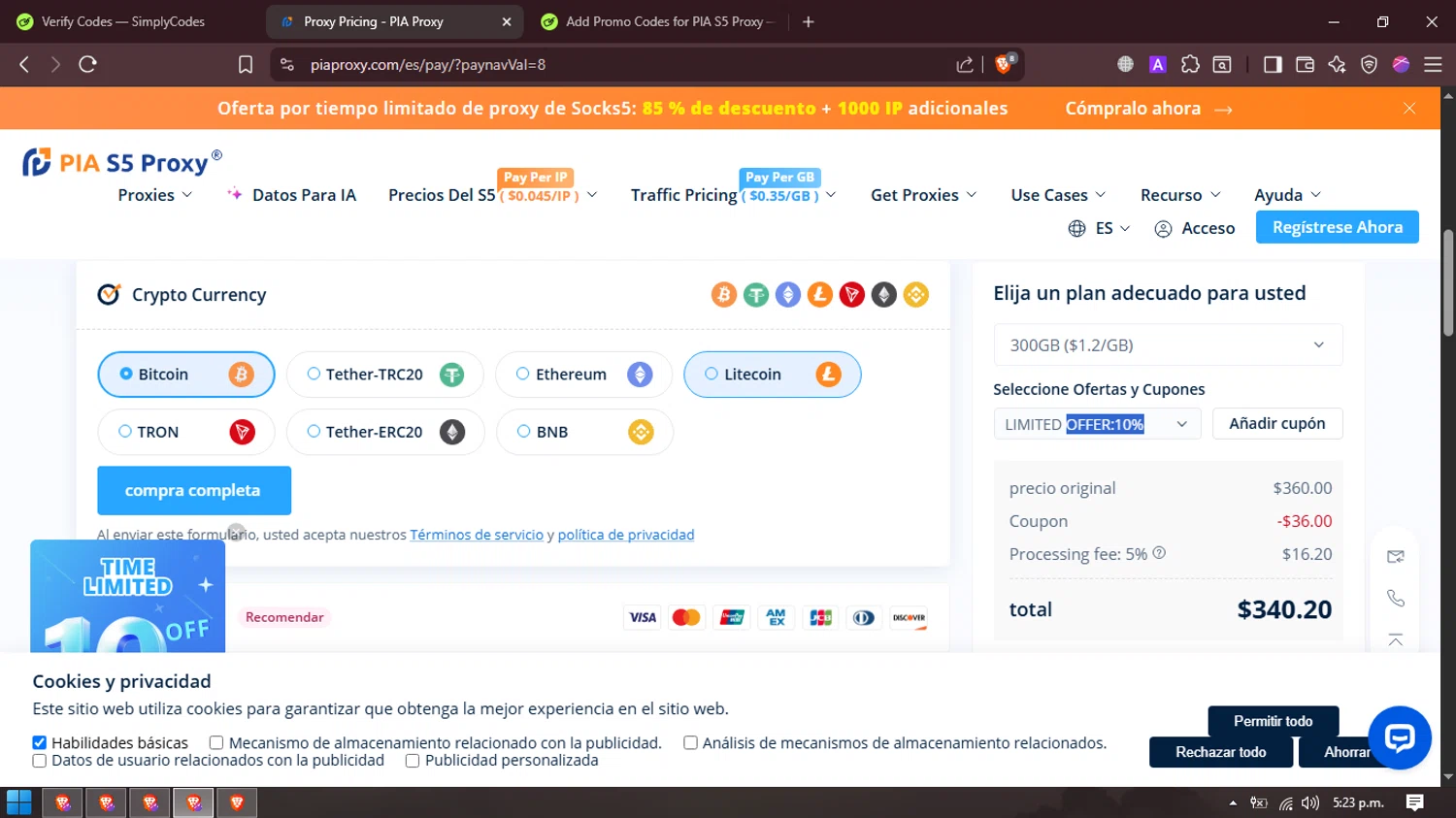Click the Regístrese Ahora button
1456x818 pixels.
click(1337, 227)
